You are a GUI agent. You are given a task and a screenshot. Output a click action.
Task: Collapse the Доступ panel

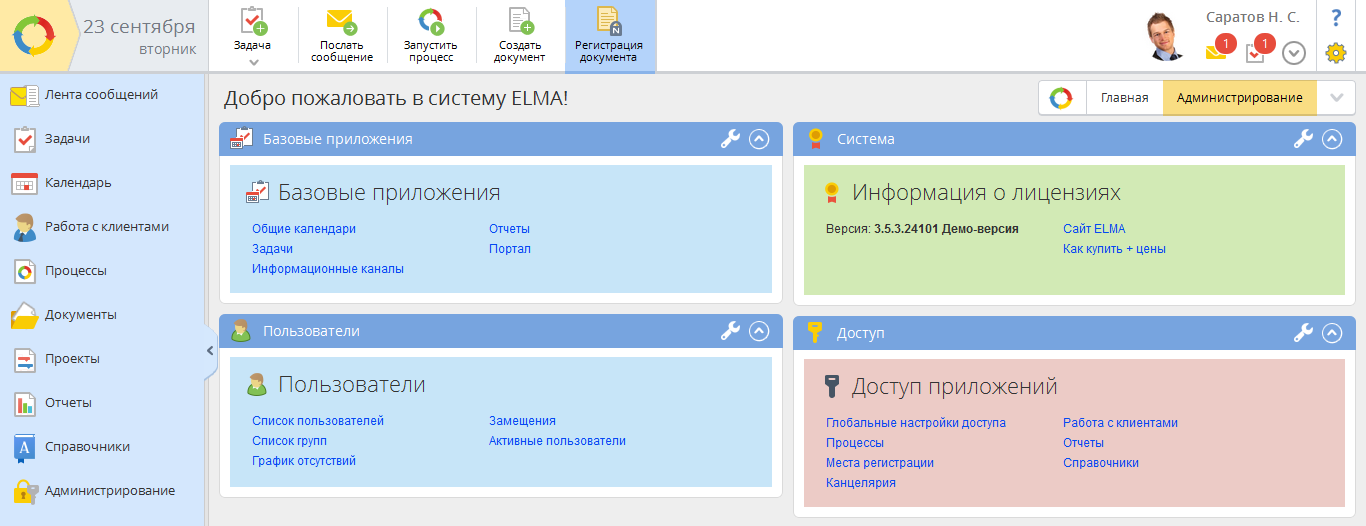[x=1331, y=333]
